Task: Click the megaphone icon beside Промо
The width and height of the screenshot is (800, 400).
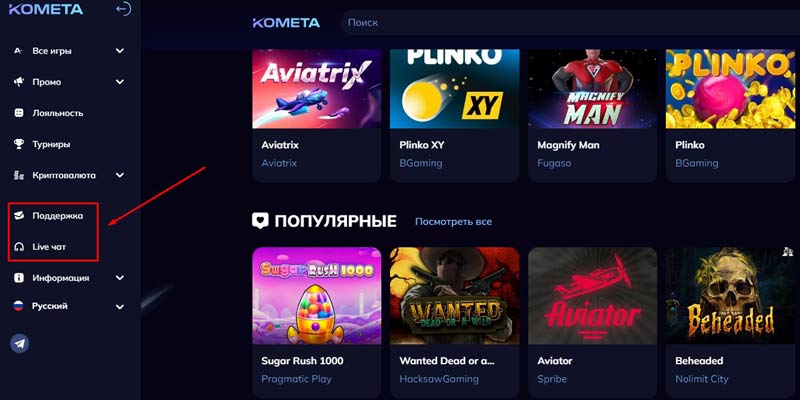Action: point(19,82)
